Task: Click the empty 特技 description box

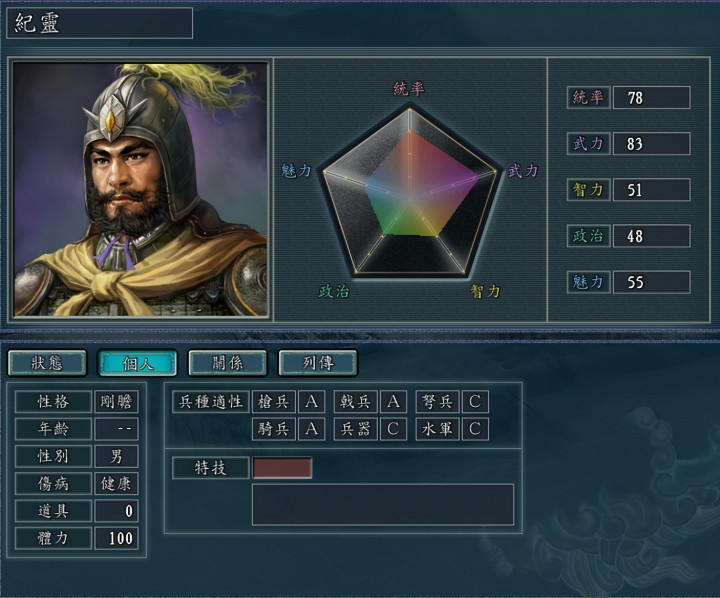Action: [x=383, y=504]
